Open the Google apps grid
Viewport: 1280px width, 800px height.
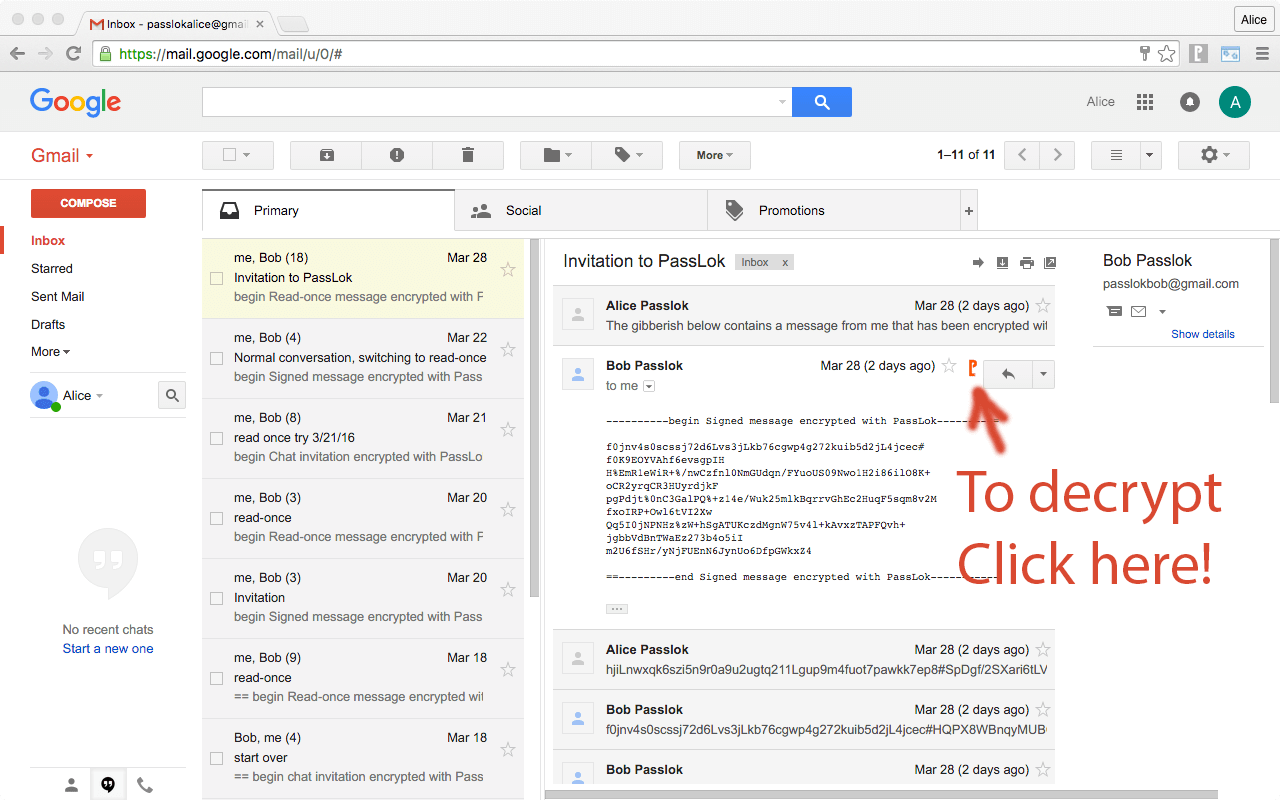pos(1145,102)
